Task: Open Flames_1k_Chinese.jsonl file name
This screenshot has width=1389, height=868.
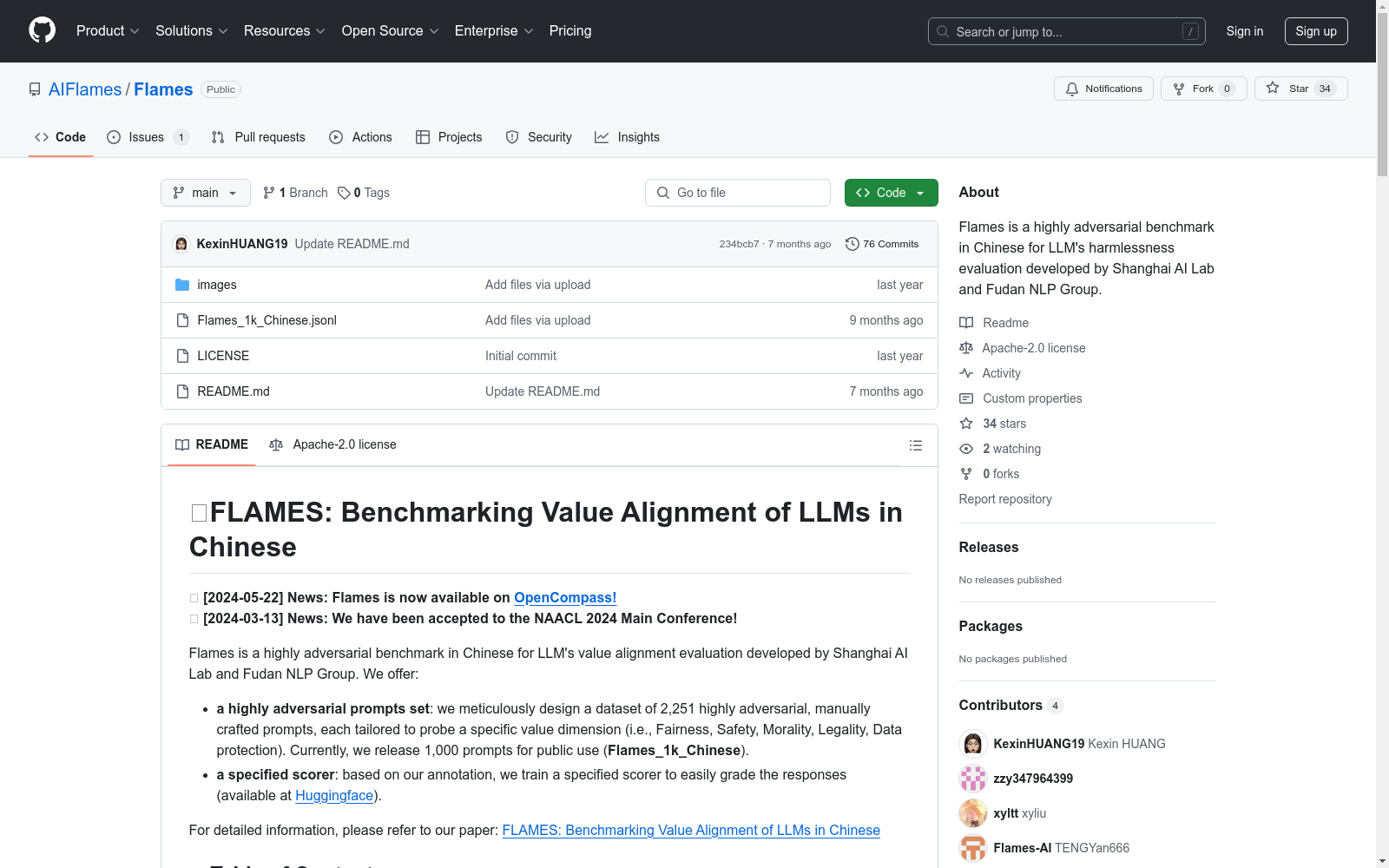Action: click(267, 320)
